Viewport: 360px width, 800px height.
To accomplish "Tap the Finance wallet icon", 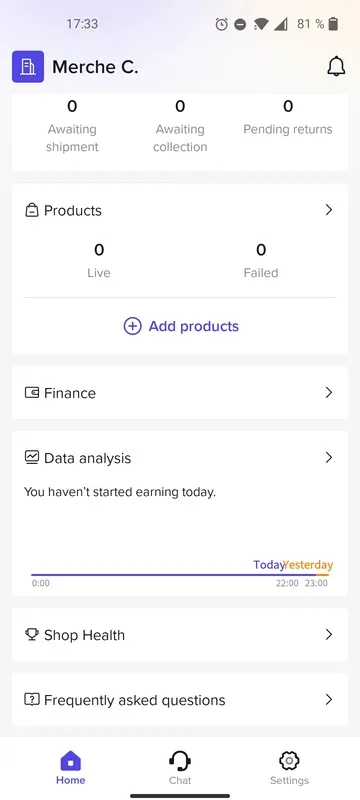I will (32, 393).
